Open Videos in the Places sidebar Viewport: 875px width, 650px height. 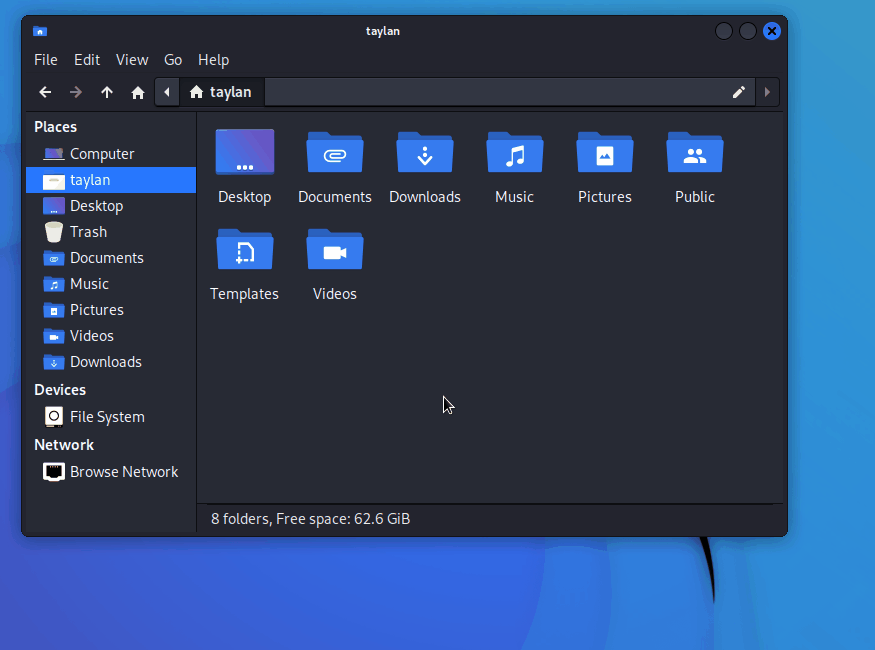(111, 336)
